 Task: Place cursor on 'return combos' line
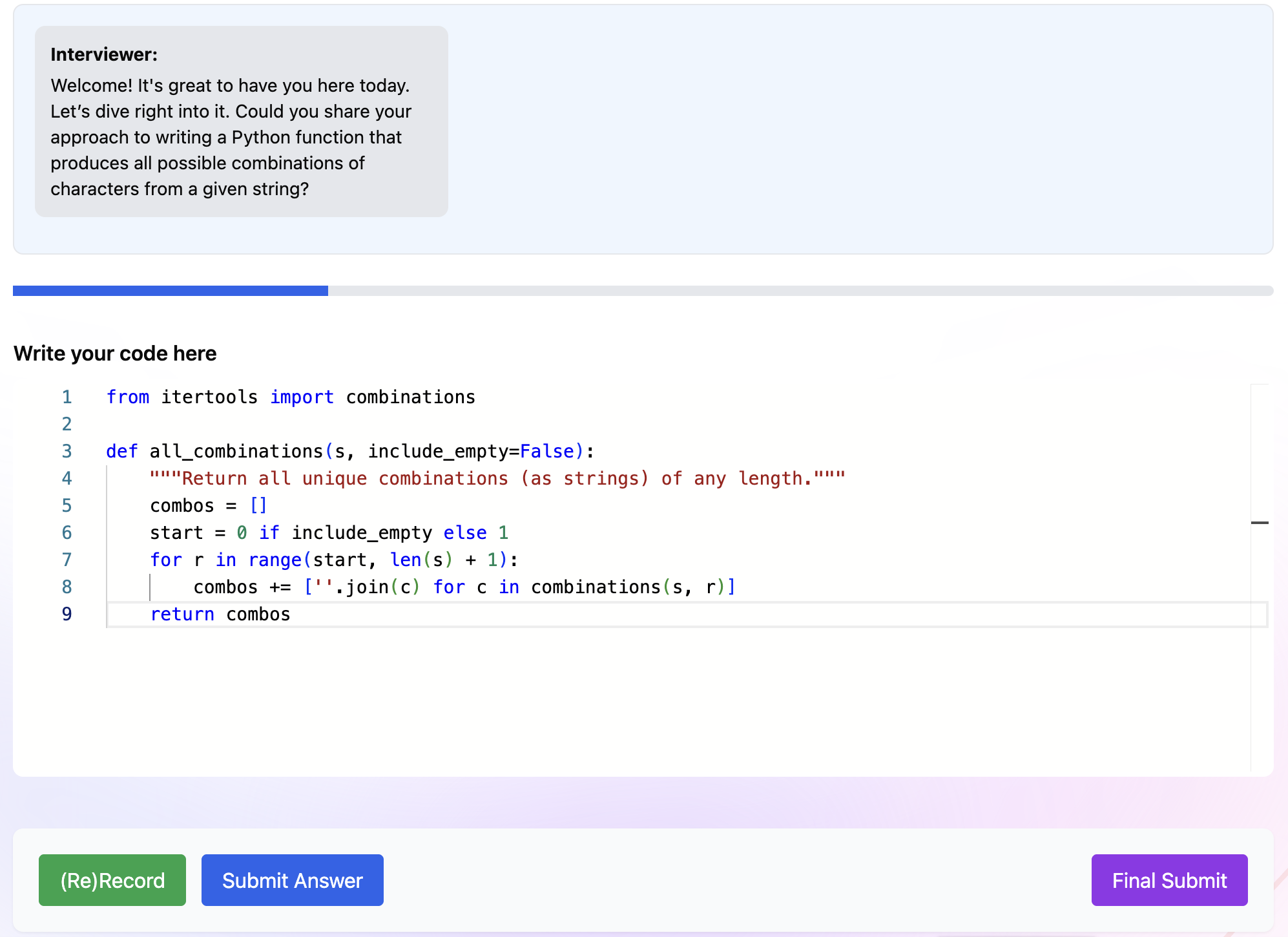220,614
